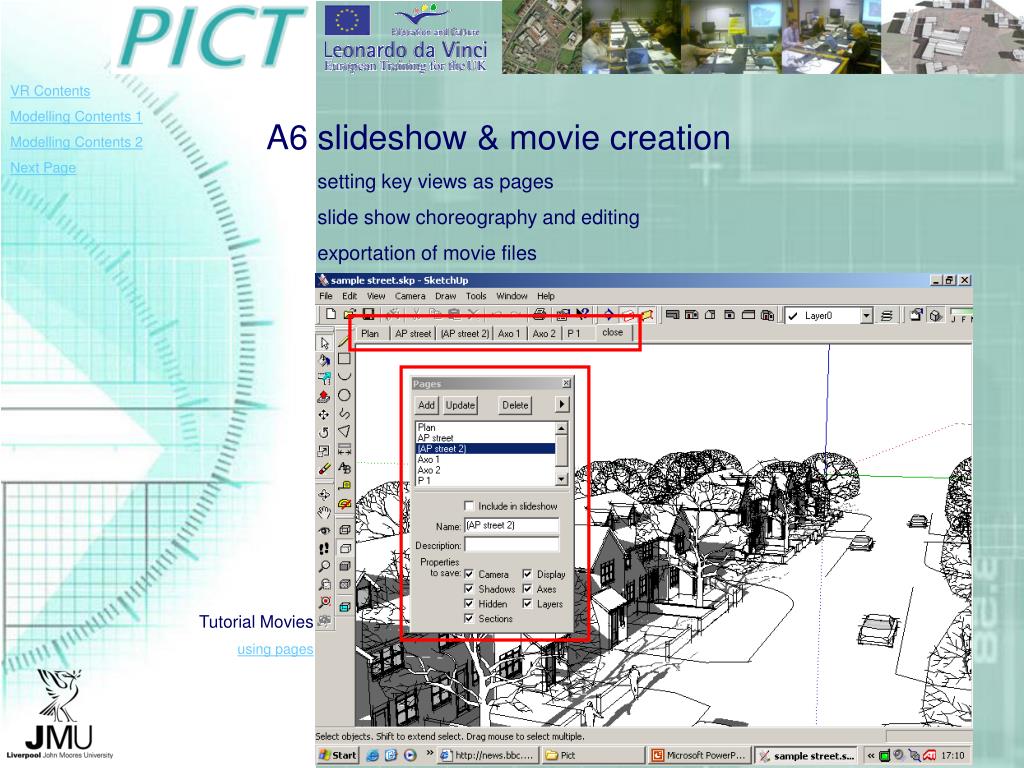Viewport: 1024px width, 768px height.
Task: Follow the VR Contents link
Action: click(50, 91)
